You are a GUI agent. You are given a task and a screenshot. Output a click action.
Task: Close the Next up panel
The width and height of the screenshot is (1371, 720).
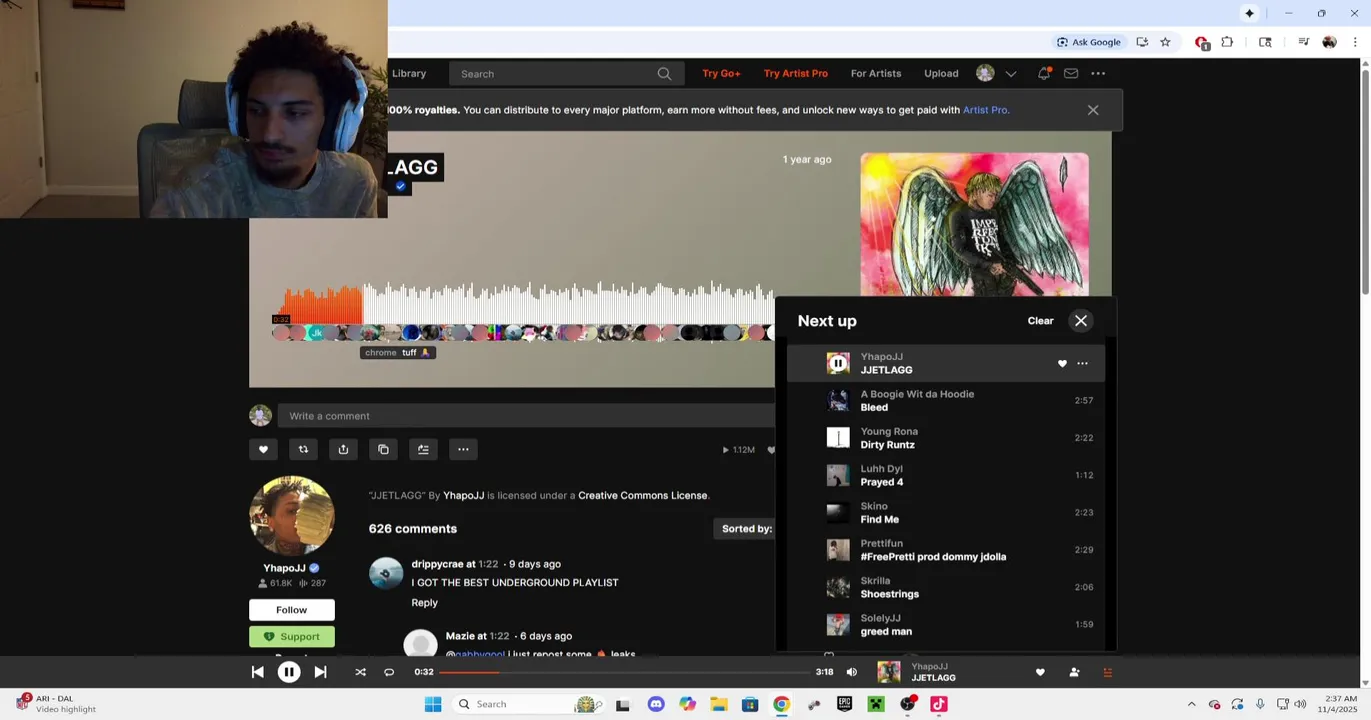(x=1081, y=321)
